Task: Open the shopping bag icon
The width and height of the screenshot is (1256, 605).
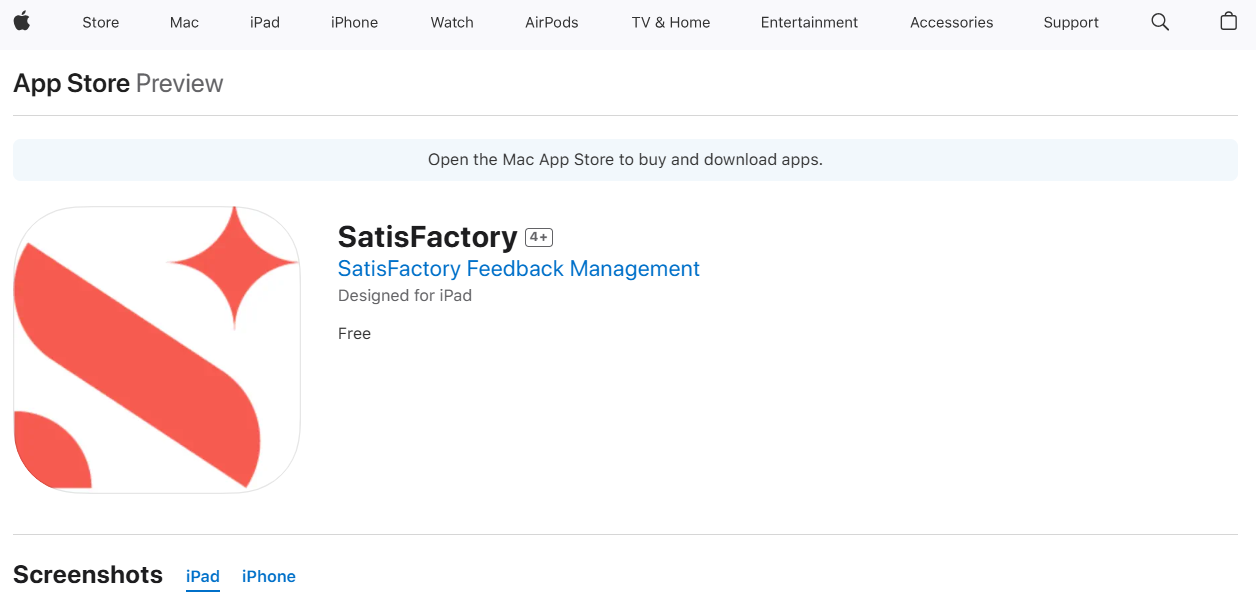Action: (1229, 22)
